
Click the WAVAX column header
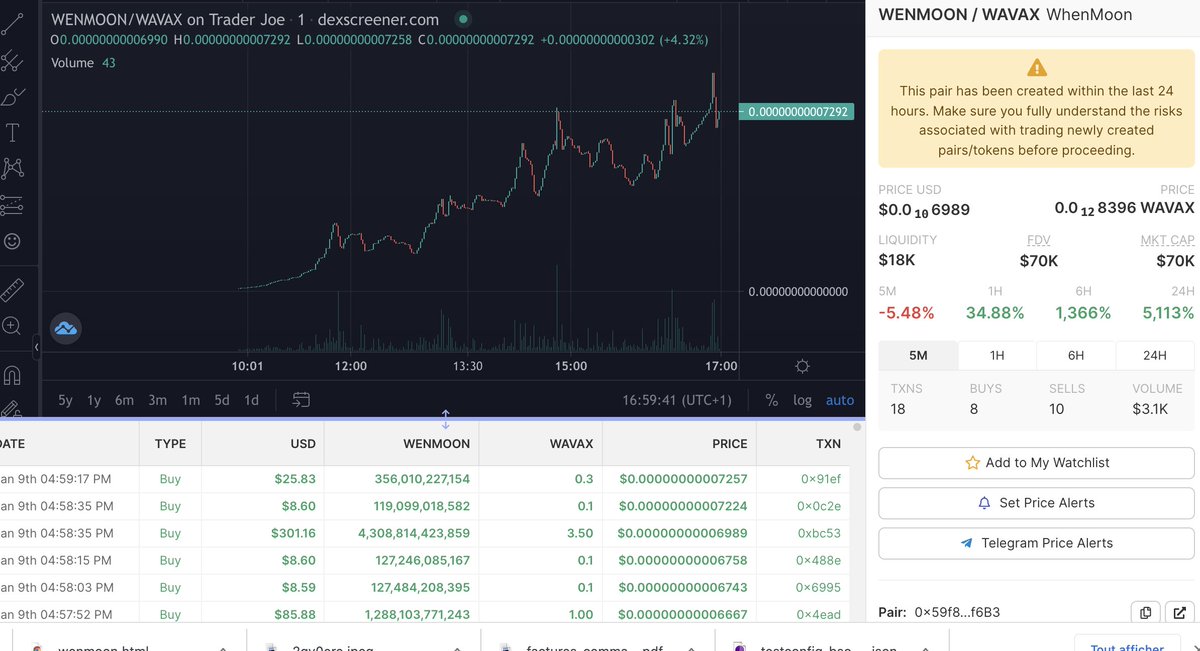point(541,443)
